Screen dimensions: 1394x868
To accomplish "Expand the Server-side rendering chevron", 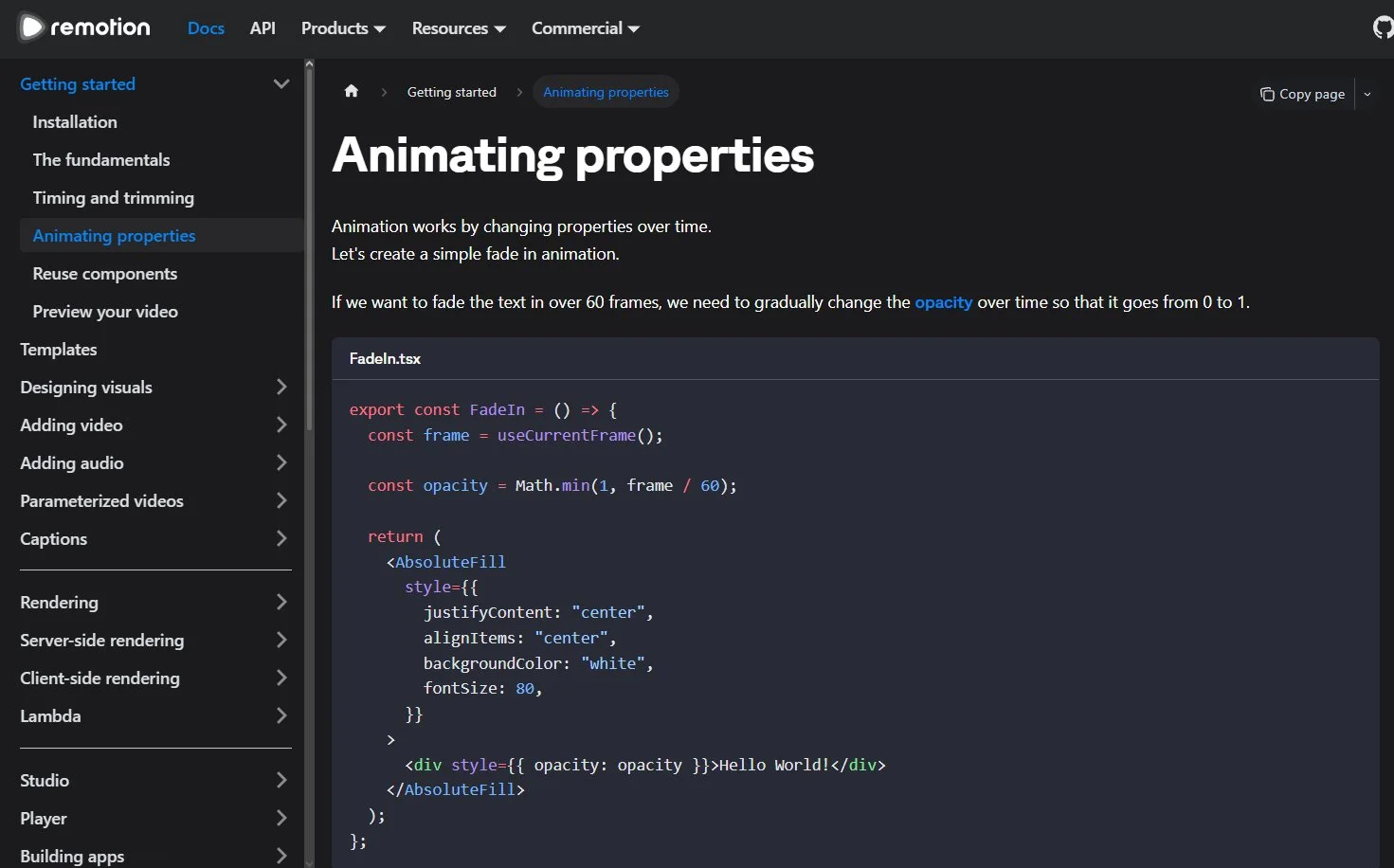I will pyautogui.click(x=281, y=640).
